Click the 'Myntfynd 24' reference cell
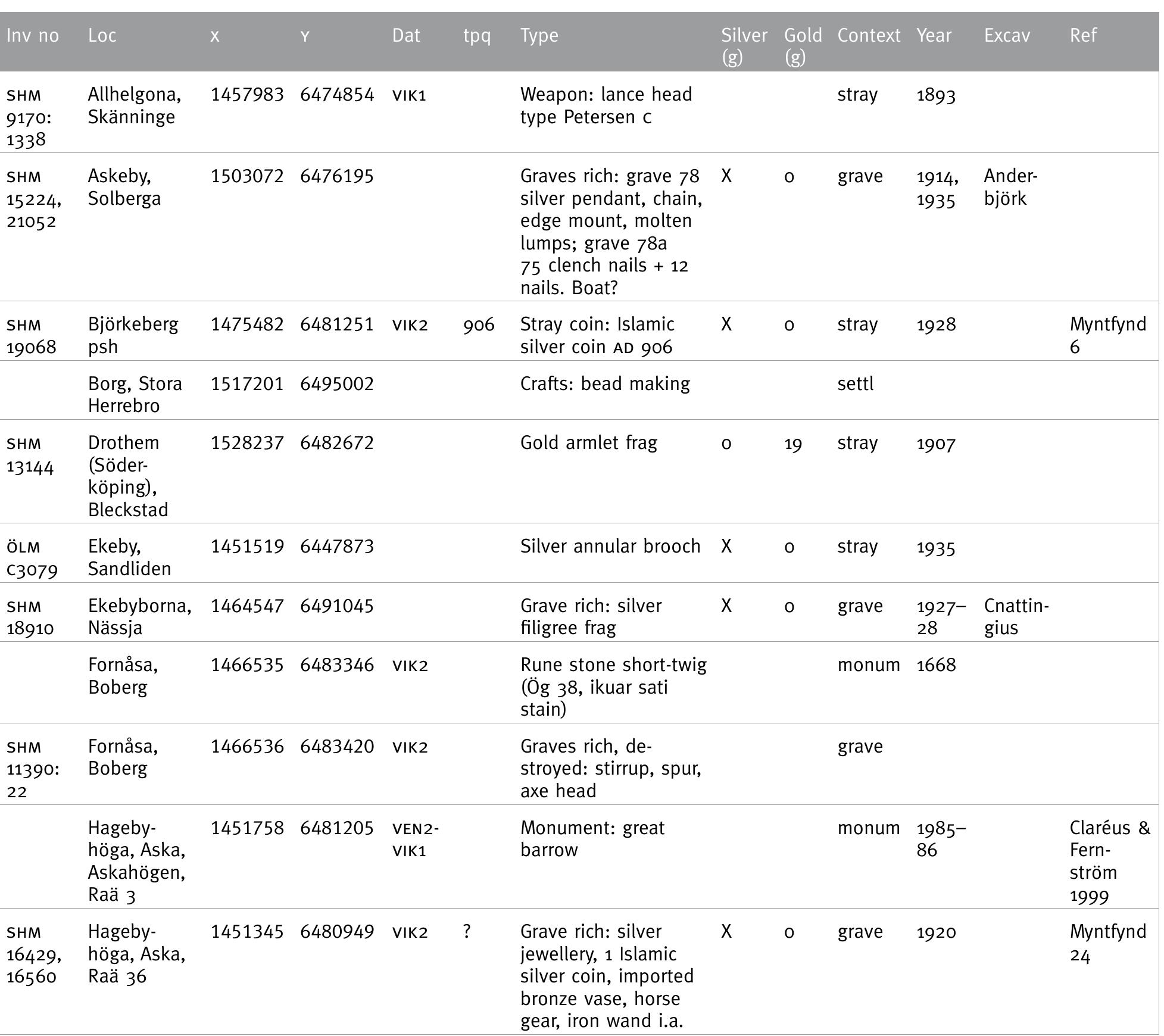Viewport: 1164px width, 1036px height. click(x=1107, y=943)
